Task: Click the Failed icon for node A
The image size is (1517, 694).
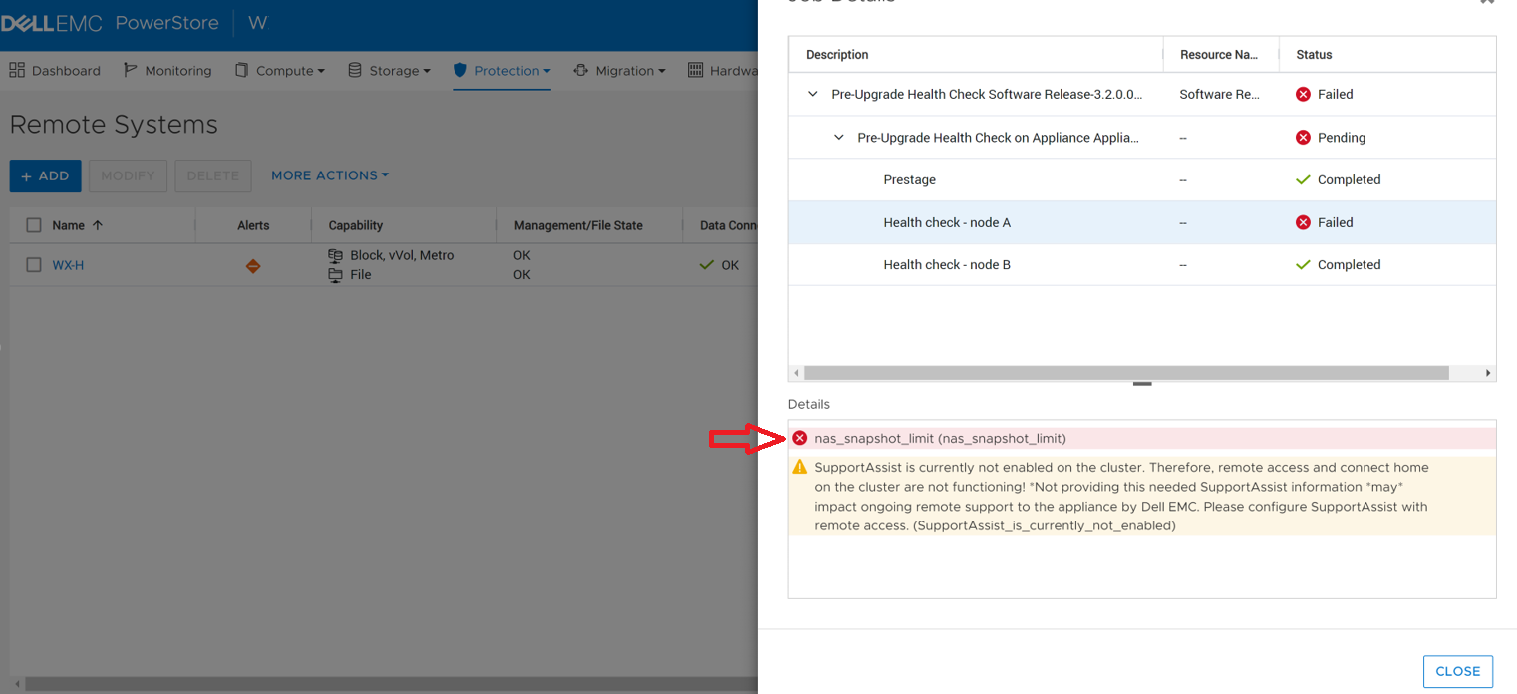Action: coord(1303,222)
